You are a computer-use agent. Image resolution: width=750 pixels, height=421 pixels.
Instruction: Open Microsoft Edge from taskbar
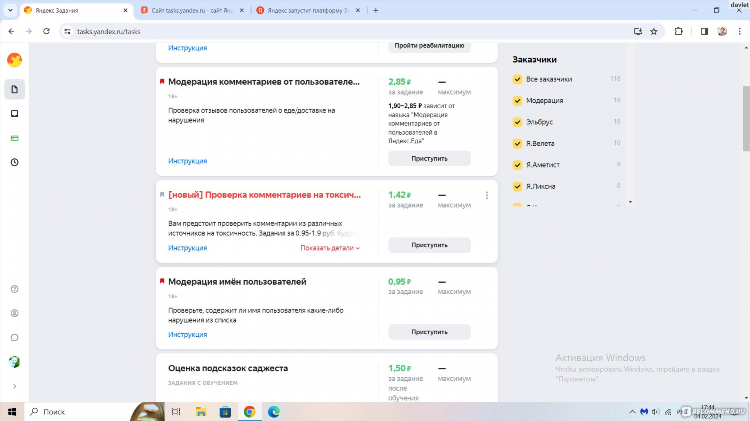point(274,412)
